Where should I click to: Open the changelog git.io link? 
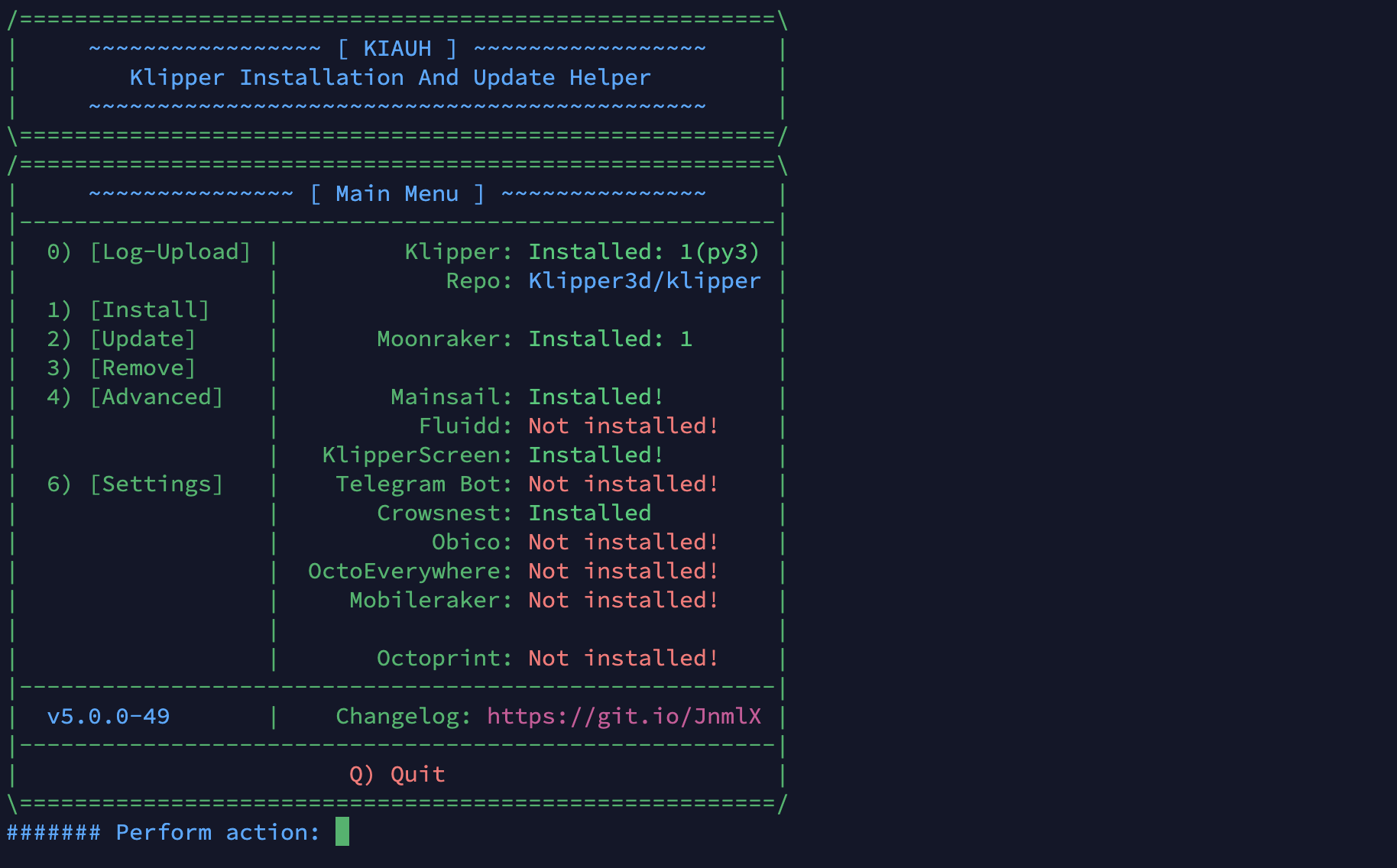(624, 717)
